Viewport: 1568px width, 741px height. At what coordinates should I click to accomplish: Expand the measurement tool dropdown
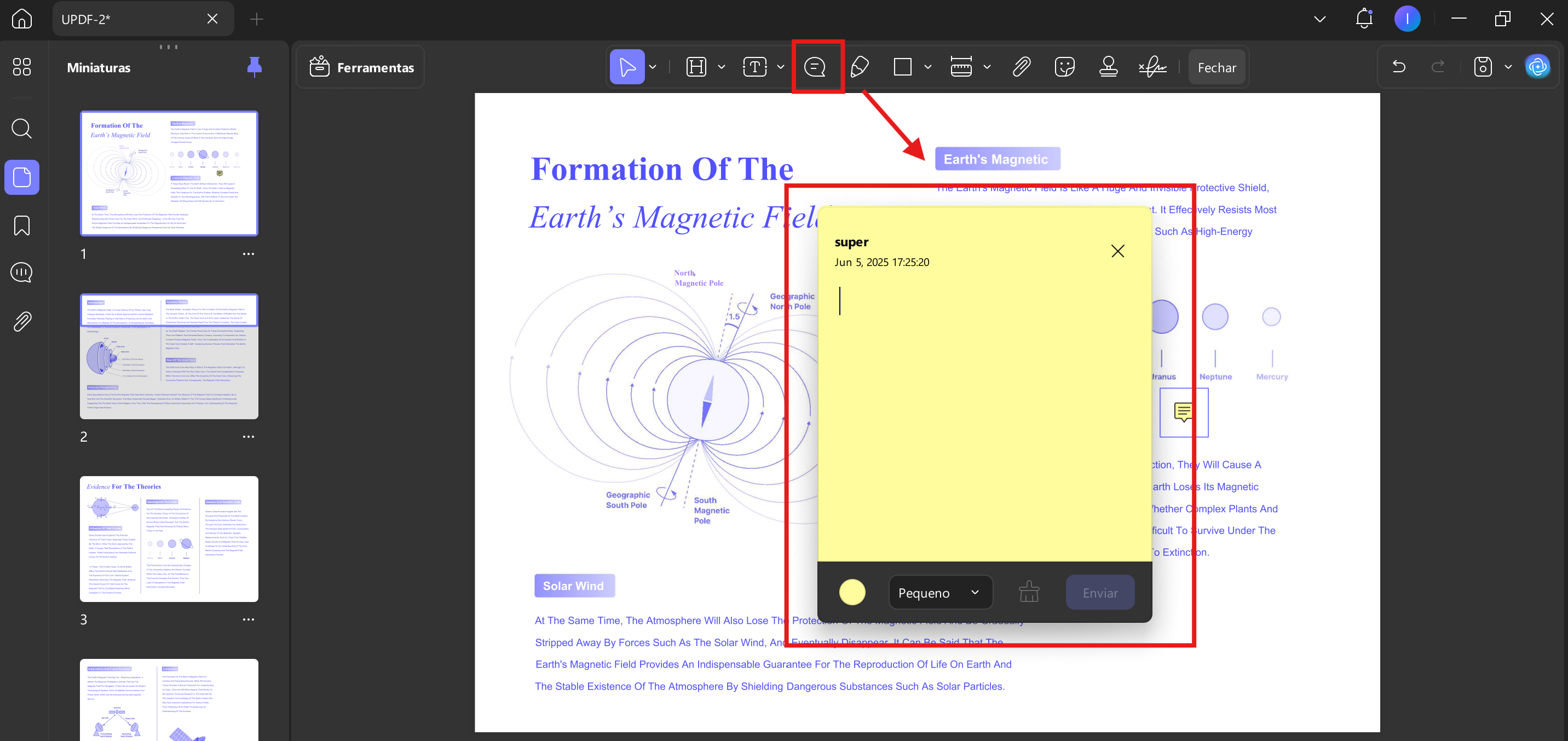[987, 67]
